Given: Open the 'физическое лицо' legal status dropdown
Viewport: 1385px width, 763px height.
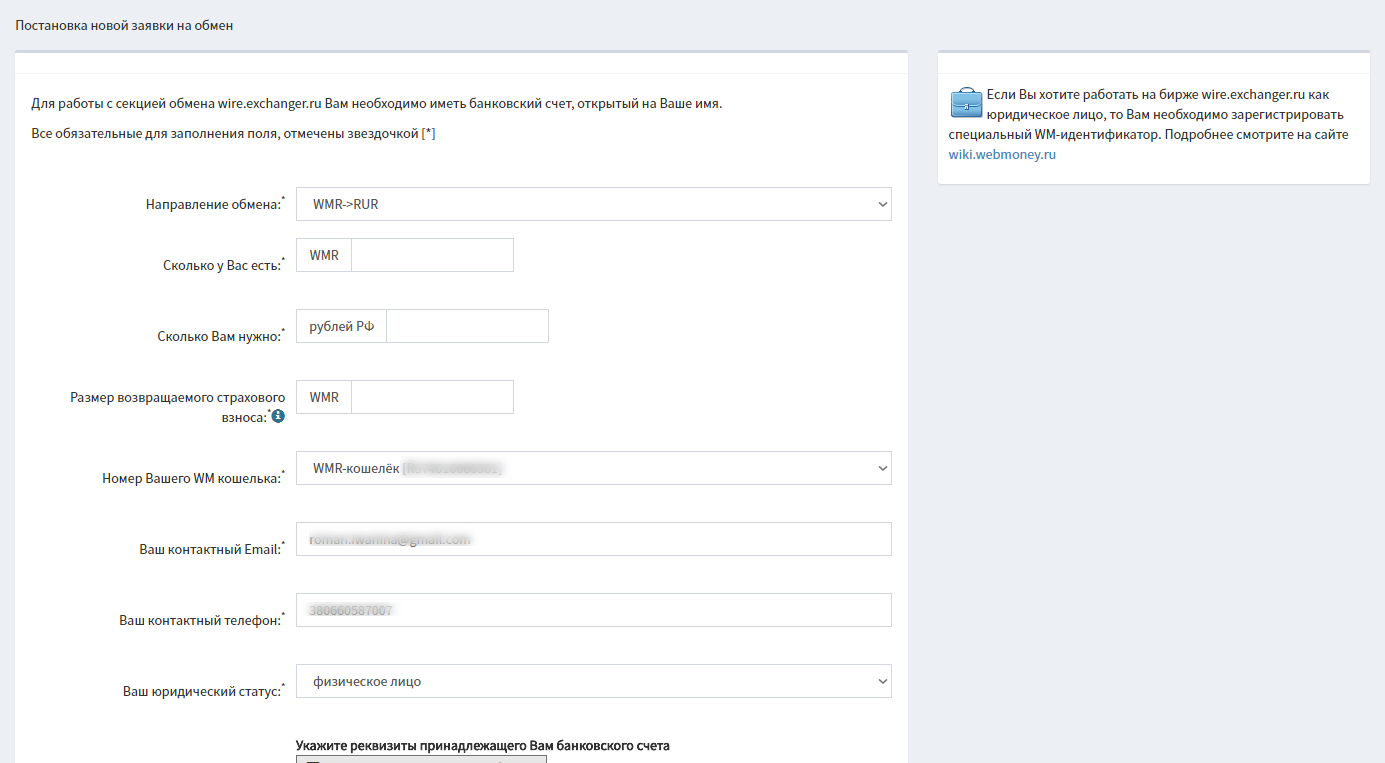Looking at the screenshot, I should click(x=593, y=681).
